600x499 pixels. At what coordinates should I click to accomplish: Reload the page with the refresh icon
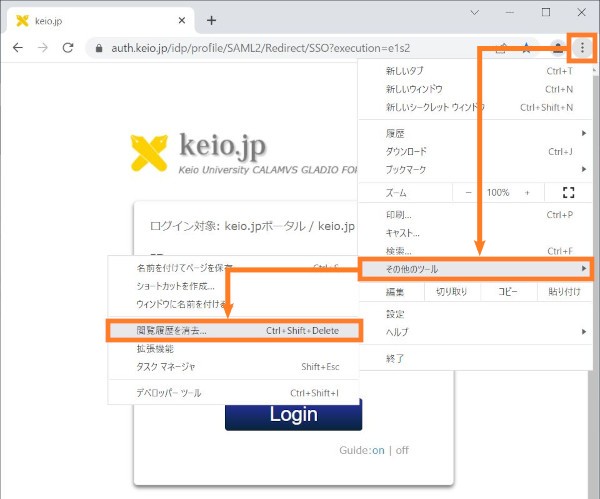[x=68, y=48]
